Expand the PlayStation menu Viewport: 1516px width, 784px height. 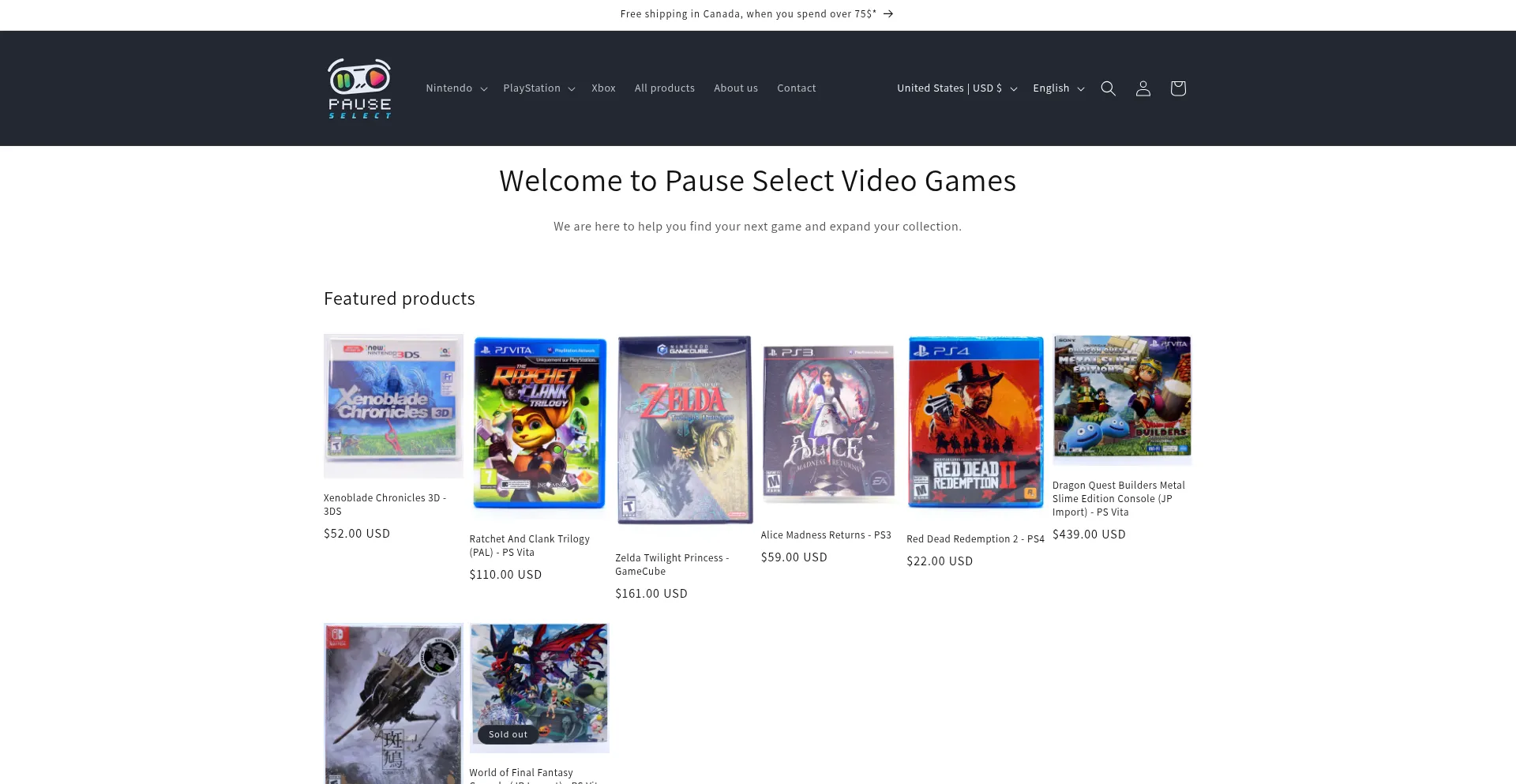(539, 88)
